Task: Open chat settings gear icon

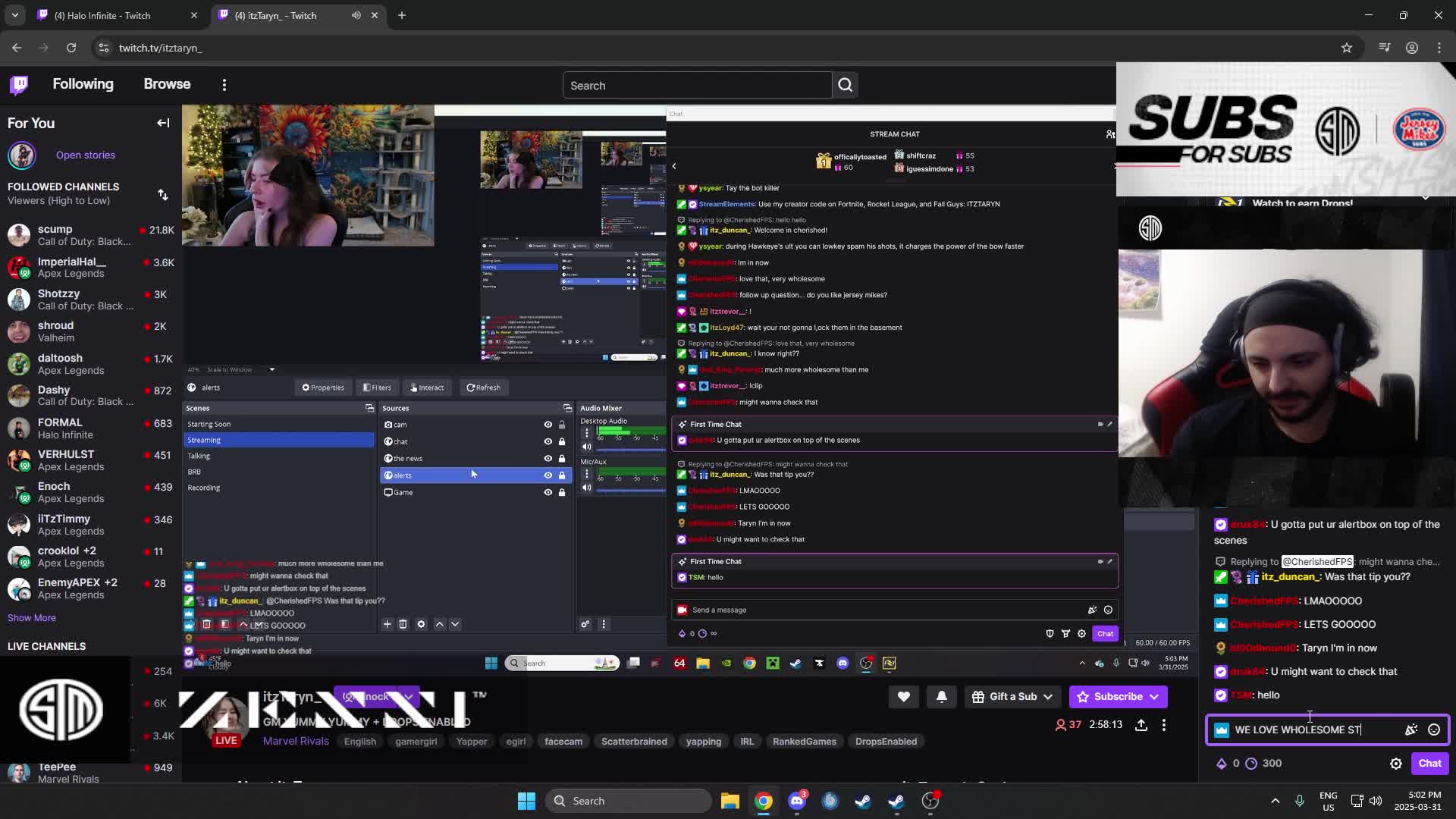Action: point(1396,764)
